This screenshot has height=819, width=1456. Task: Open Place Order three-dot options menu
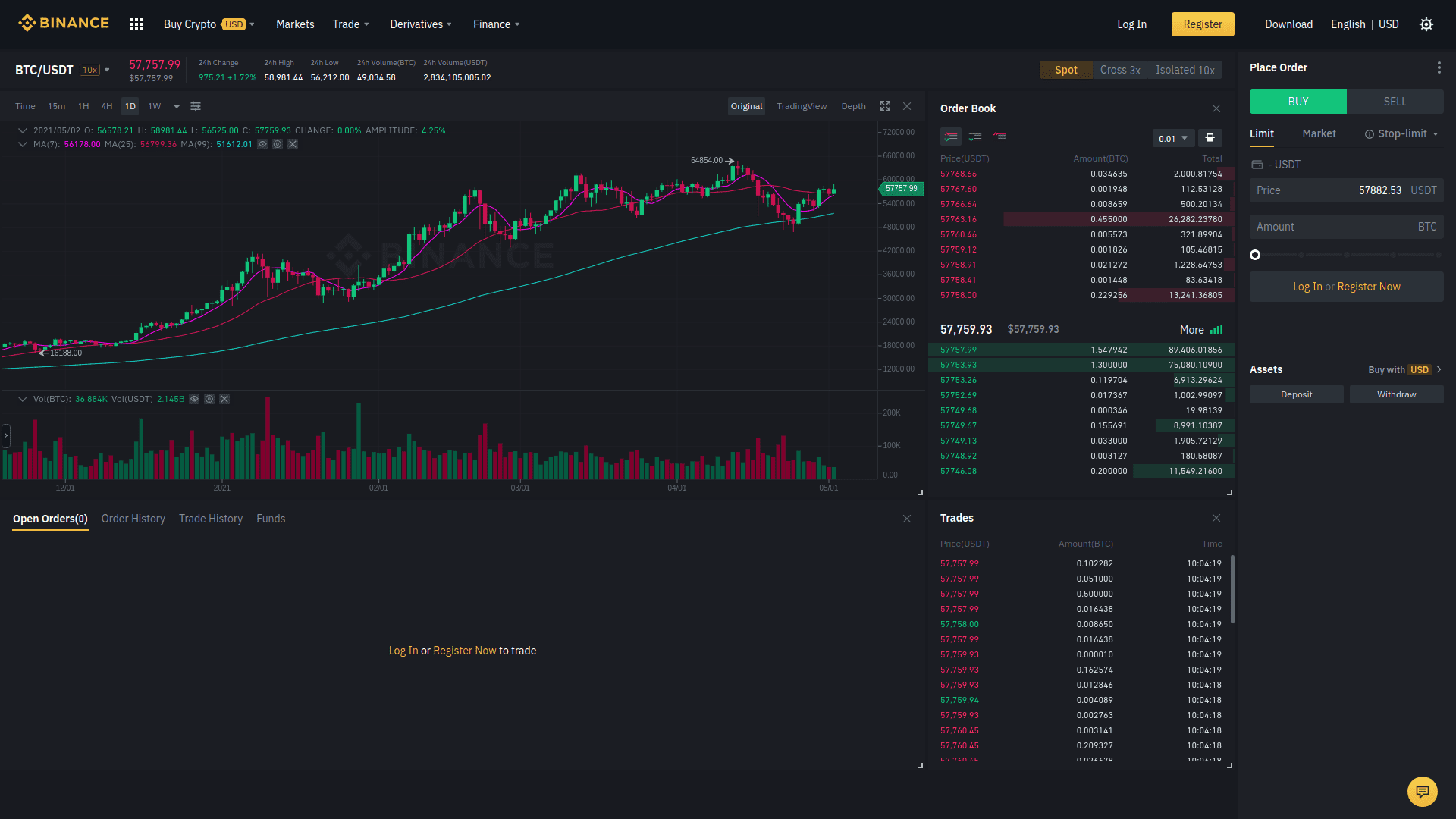pos(1439,67)
